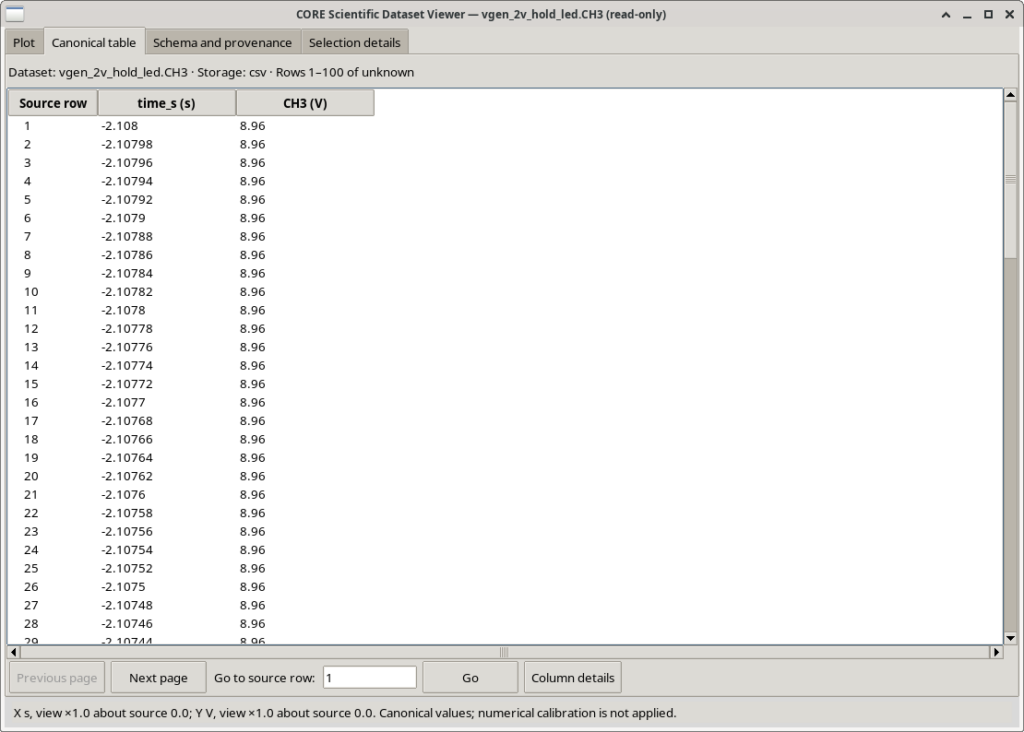Select source row number 10

pos(31,292)
